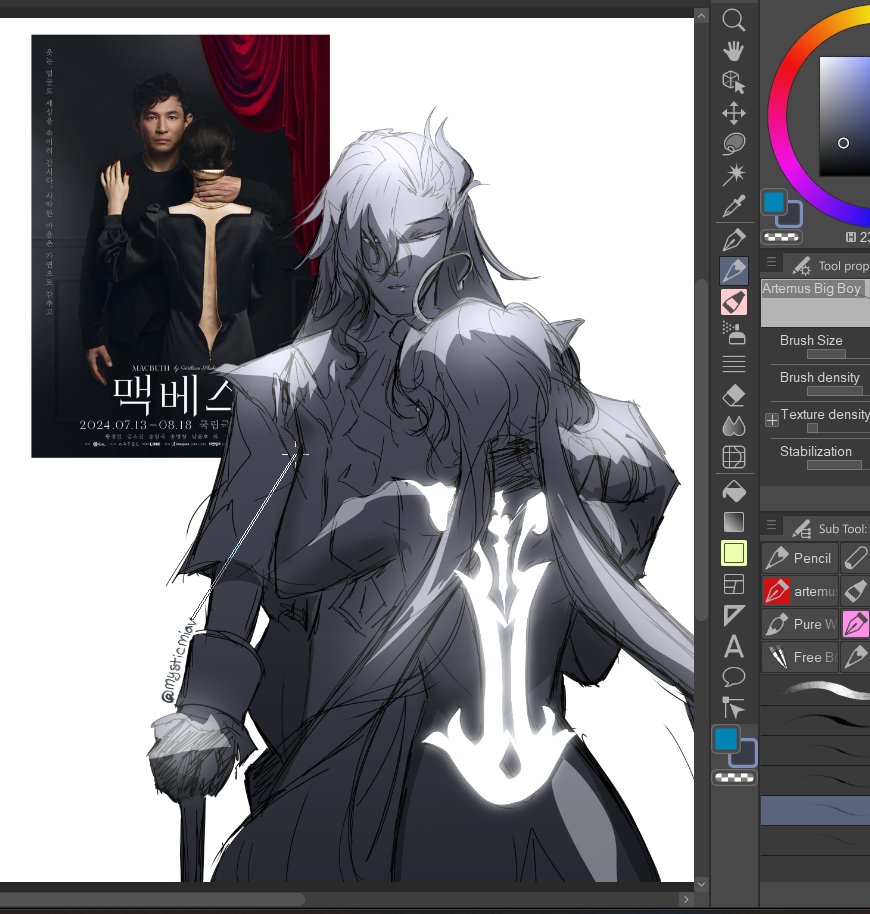870x914 pixels.
Task: Select the third thin brush stroke preset
Action: click(x=816, y=751)
